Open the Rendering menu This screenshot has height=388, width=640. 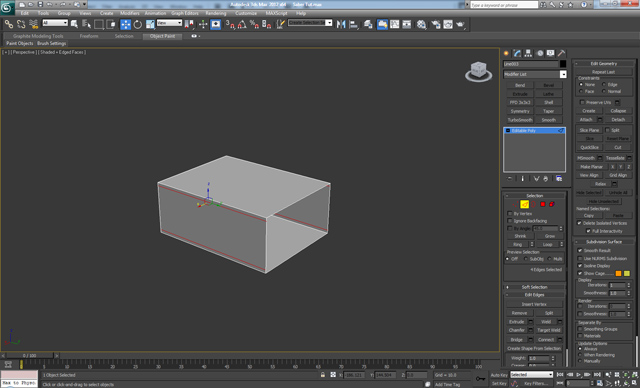tap(216, 13)
